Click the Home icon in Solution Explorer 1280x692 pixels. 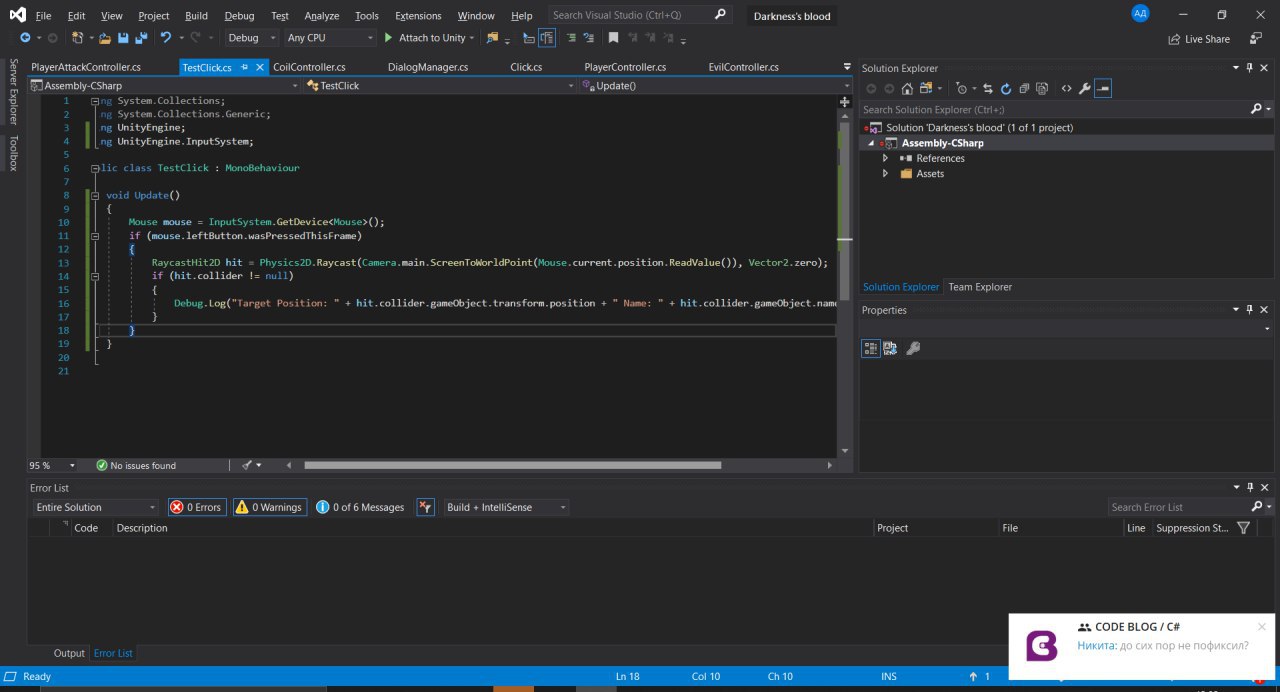[x=909, y=88]
